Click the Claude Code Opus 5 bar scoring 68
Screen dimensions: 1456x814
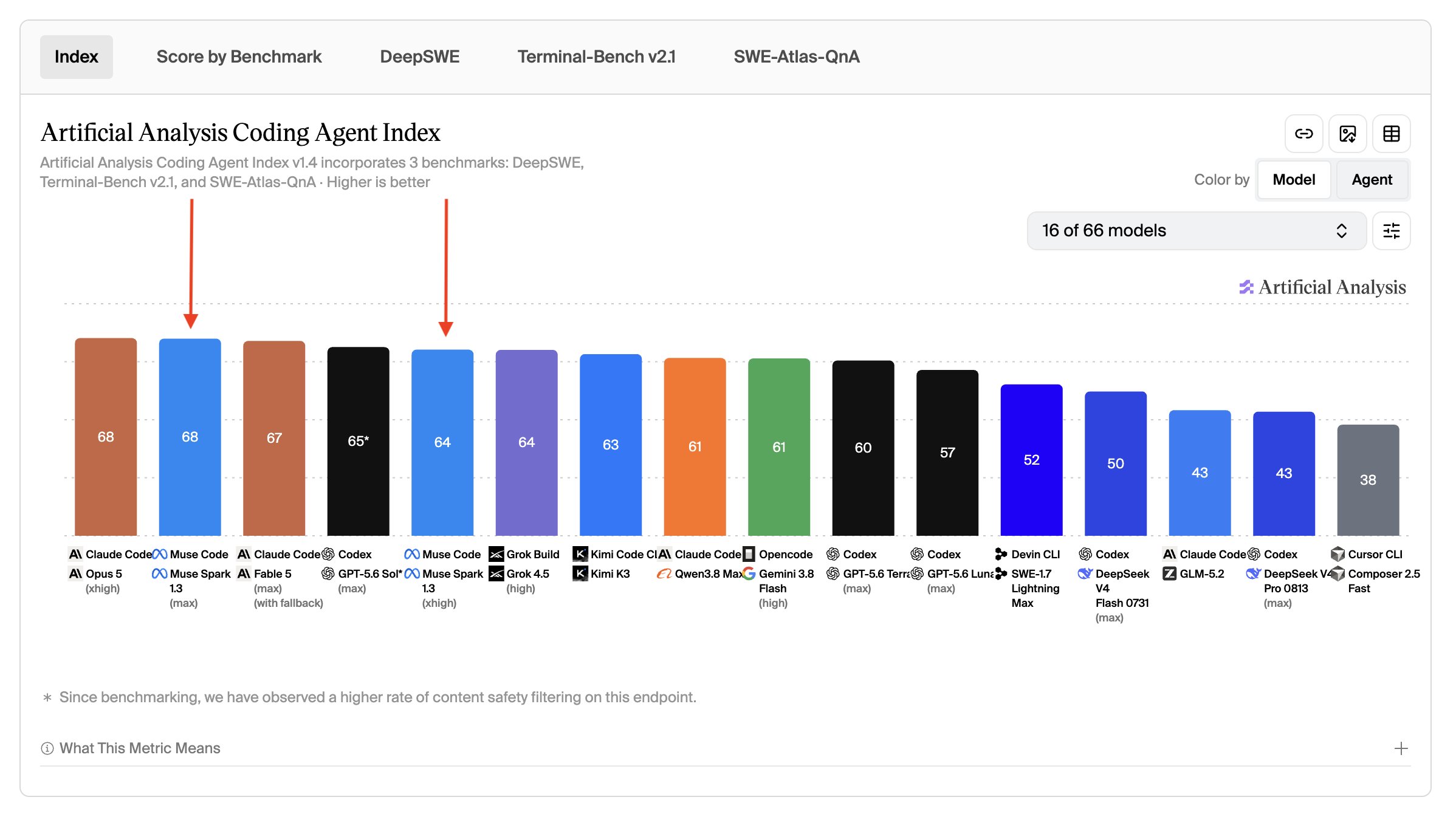[x=106, y=437]
